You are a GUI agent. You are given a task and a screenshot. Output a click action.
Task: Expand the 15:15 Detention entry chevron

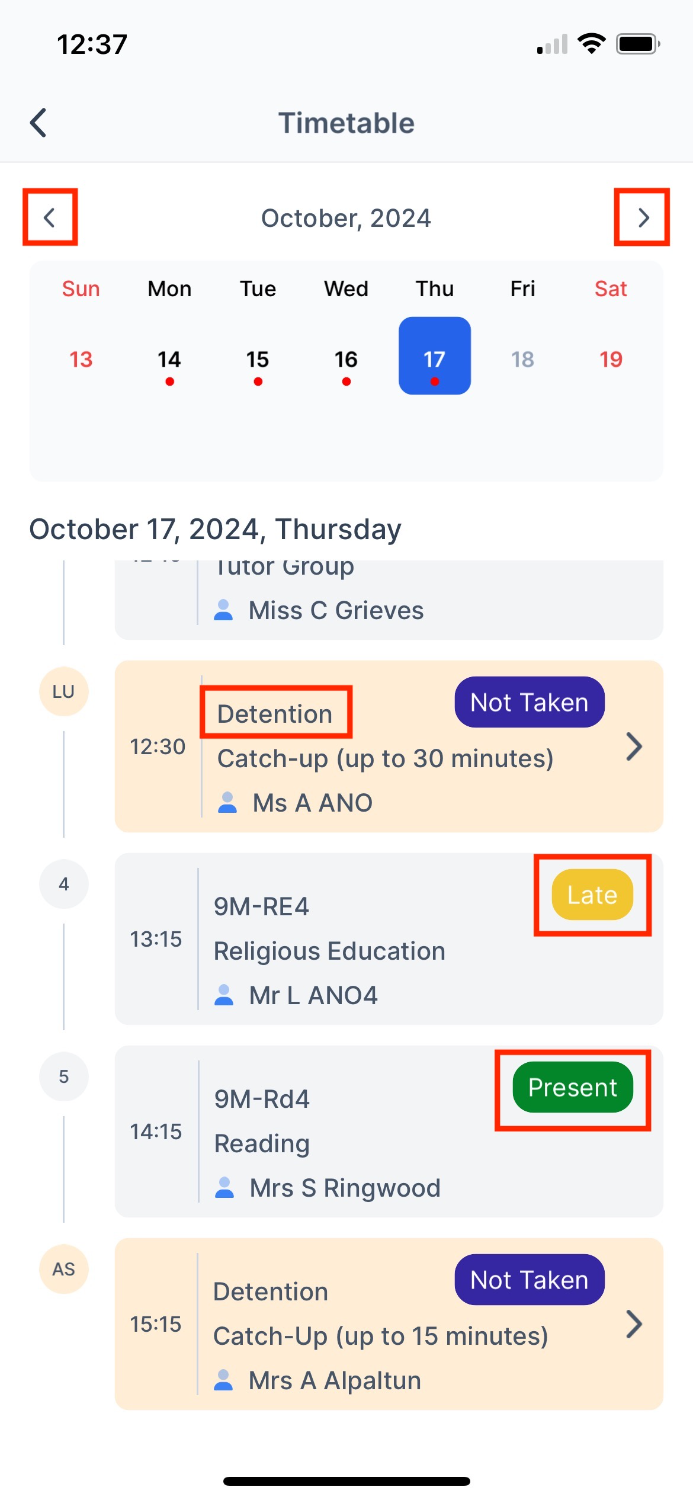pos(634,1324)
